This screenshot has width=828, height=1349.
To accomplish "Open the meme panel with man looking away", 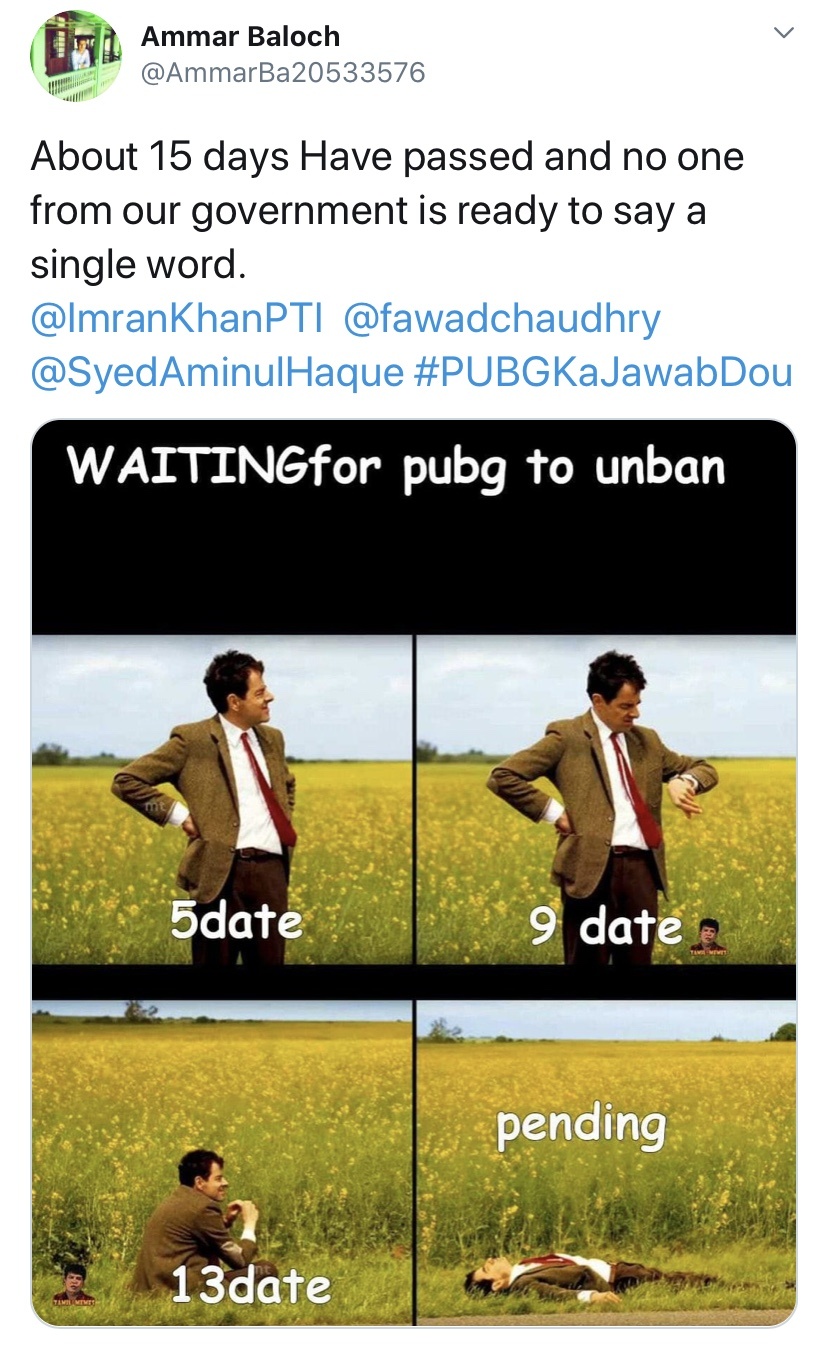I will click(222, 800).
